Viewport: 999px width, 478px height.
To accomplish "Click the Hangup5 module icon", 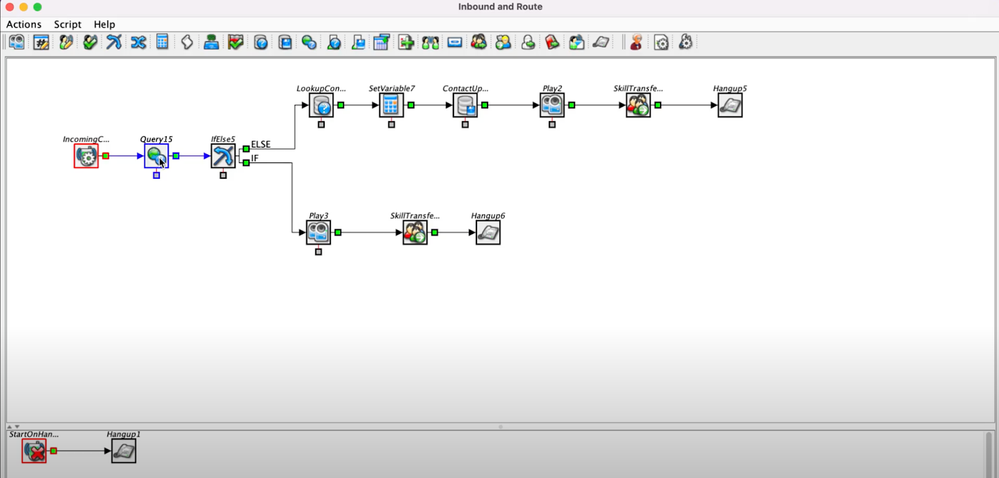I will click(x=729, y=105).
